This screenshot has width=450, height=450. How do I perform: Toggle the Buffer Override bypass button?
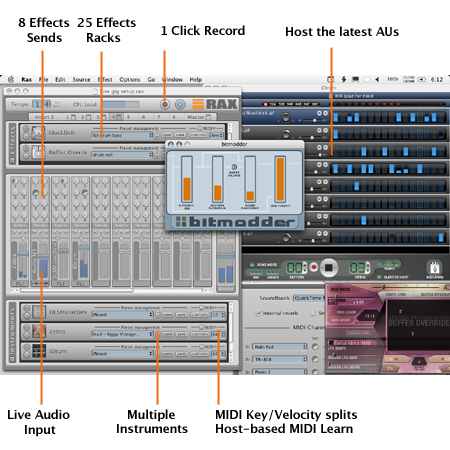(26, 149)
